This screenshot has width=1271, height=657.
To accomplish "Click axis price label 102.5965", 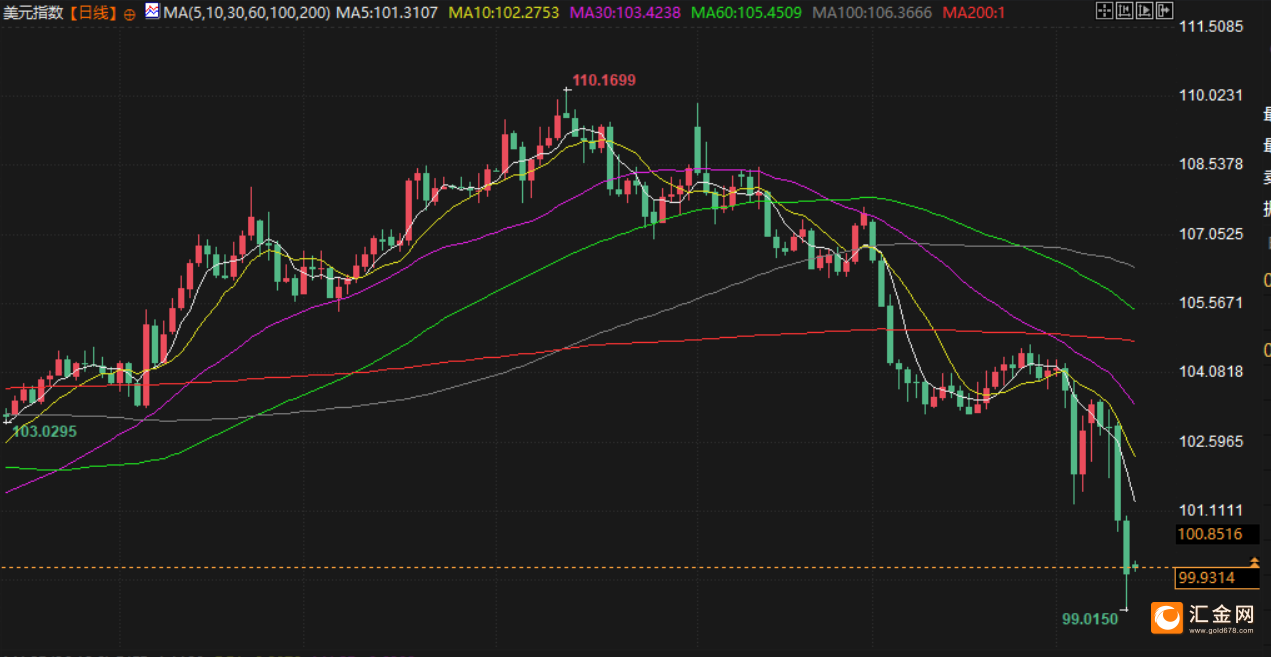I will click(x=1210, y=441).
